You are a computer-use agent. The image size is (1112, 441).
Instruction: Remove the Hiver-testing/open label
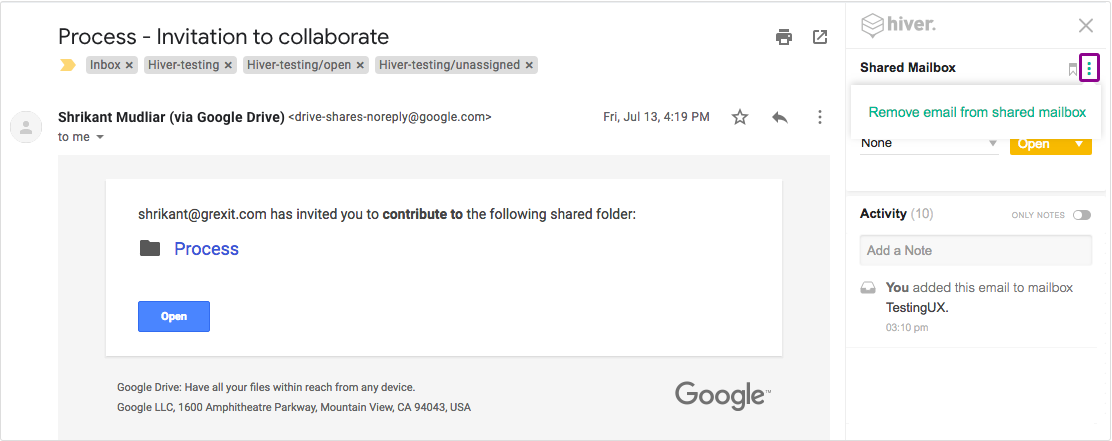pos(360,65)
